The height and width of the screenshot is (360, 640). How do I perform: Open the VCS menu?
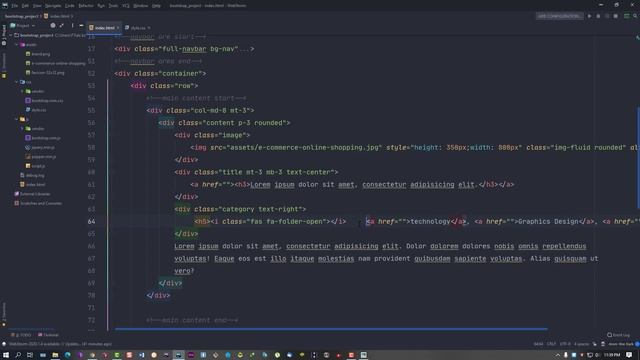(126, 6)
